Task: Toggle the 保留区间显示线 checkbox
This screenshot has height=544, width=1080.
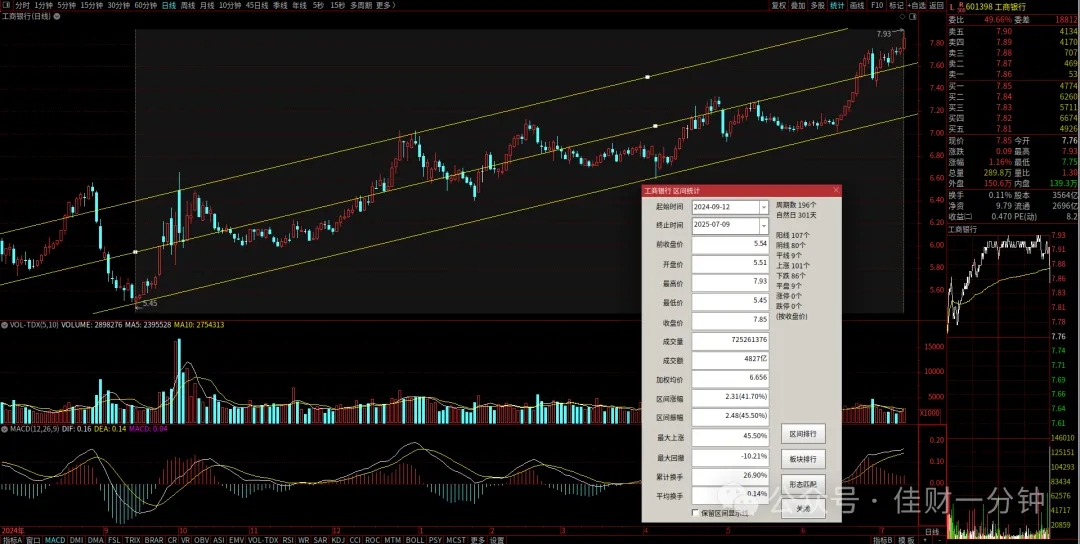Action: click(695, 512)
